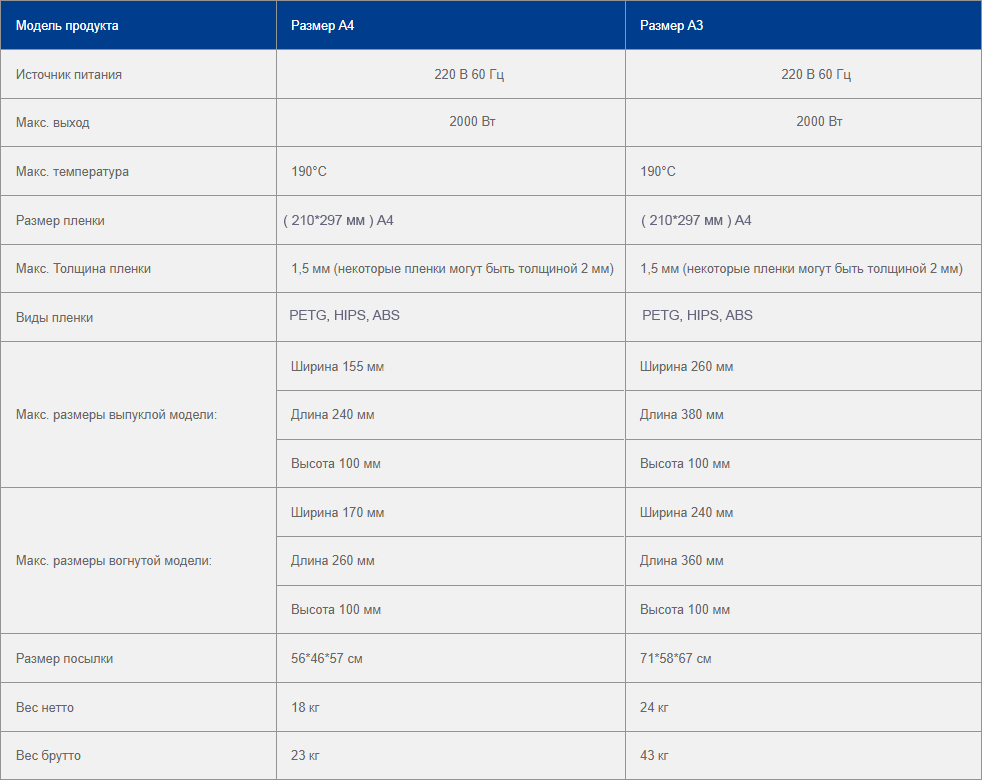Click the "18 кг" net weight value
The height and width of the screenshot is (780, 982).
(305, 708)
